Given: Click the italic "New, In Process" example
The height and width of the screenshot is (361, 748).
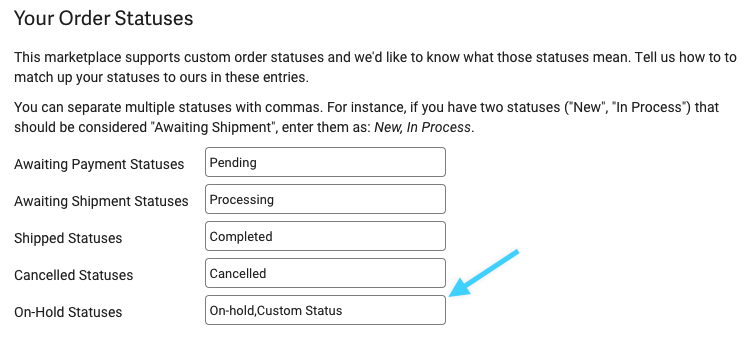Looking at the screenshot, I should pos(423,128).
